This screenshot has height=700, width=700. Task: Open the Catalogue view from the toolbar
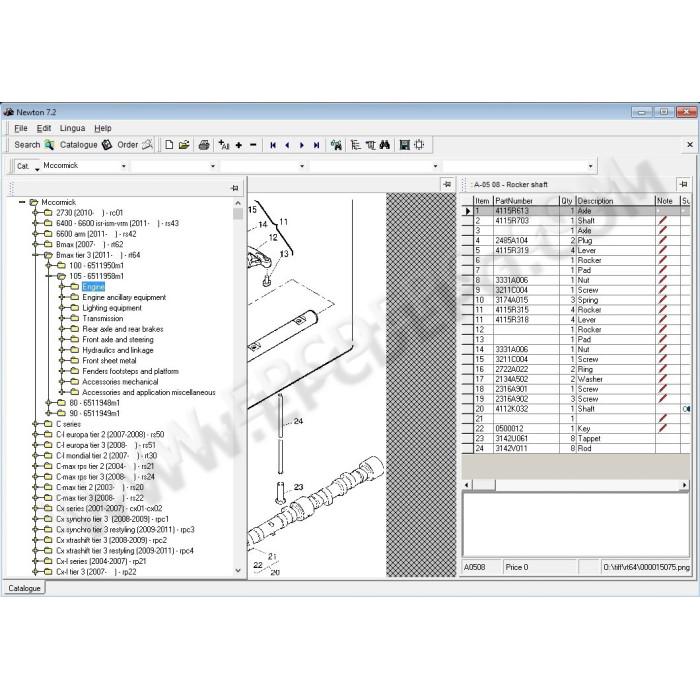pyautogui.click(x=85, y=145)
